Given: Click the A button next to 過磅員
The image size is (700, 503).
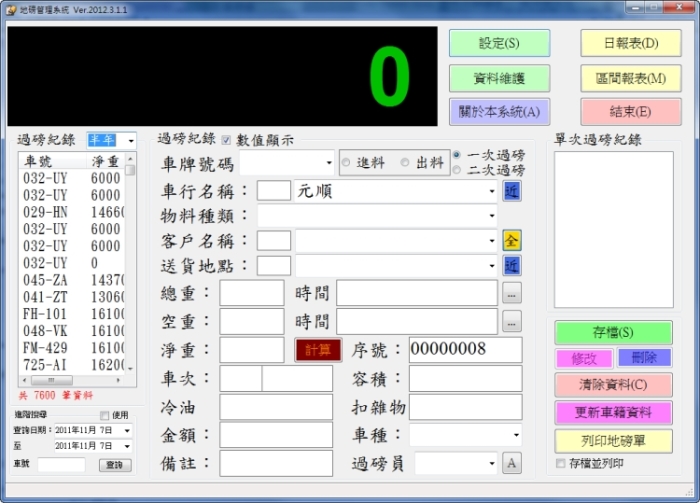Looking at the screenshot, I should [511, 463].
